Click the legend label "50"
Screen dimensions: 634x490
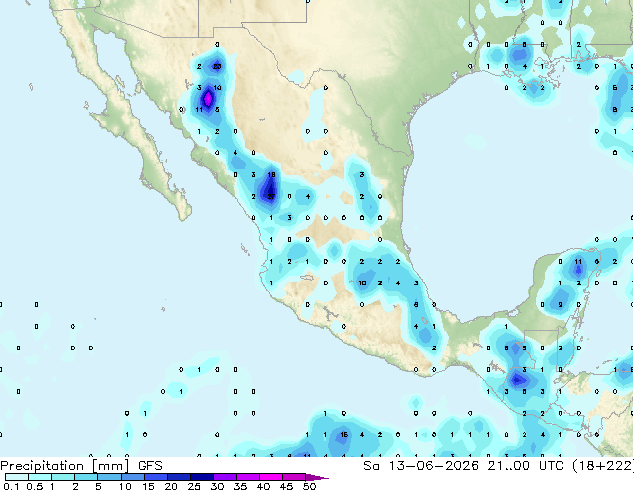click(309, 486)
